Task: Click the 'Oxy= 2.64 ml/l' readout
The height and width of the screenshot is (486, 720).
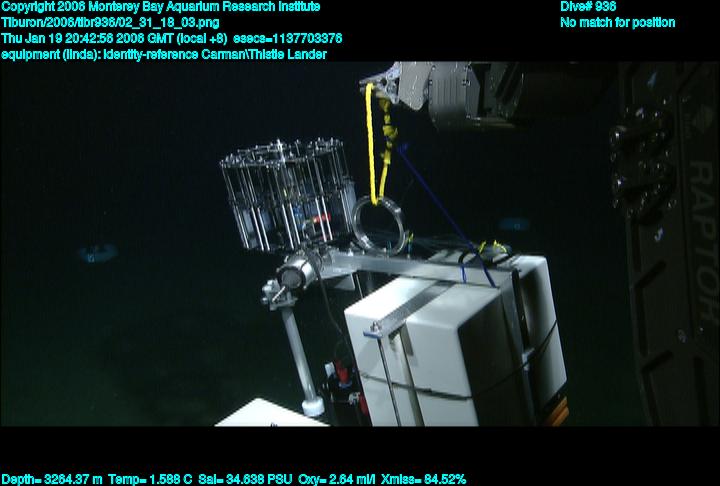Action: tap(337, 480)
